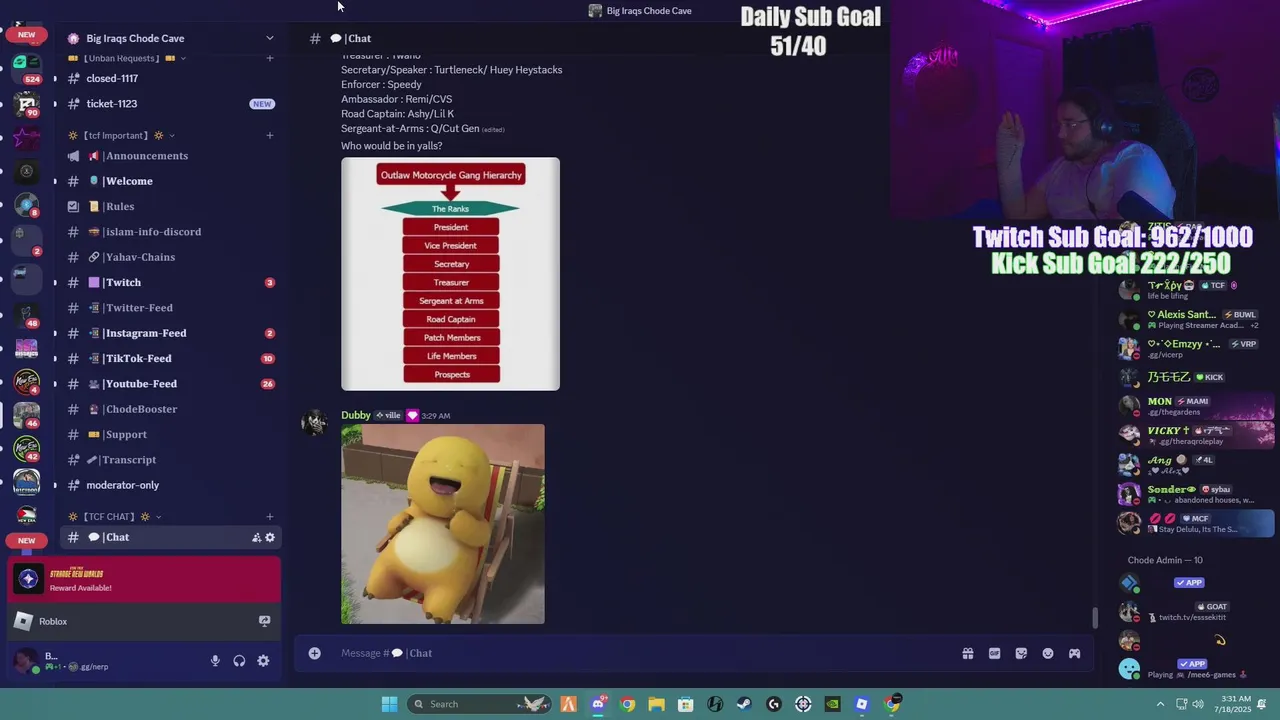Open User Settings gear icon

coord(263,661)
